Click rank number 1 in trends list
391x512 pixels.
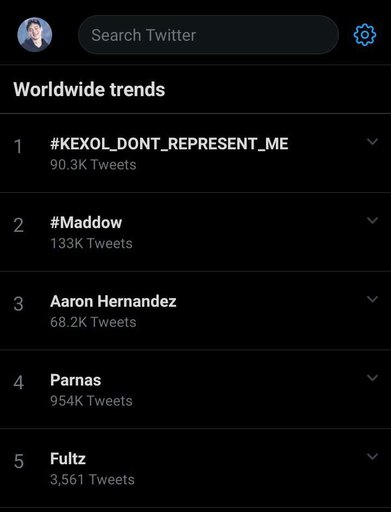pyautogui.click(x=18, y=147)
